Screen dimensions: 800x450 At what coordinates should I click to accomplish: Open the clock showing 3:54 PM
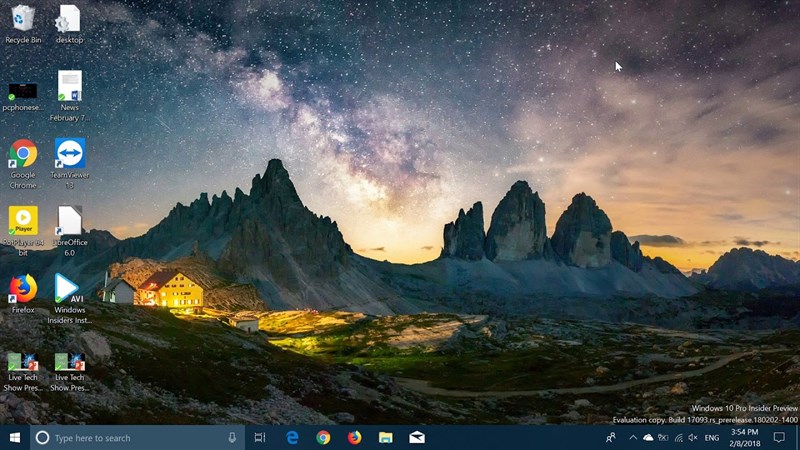pos(745,438)
